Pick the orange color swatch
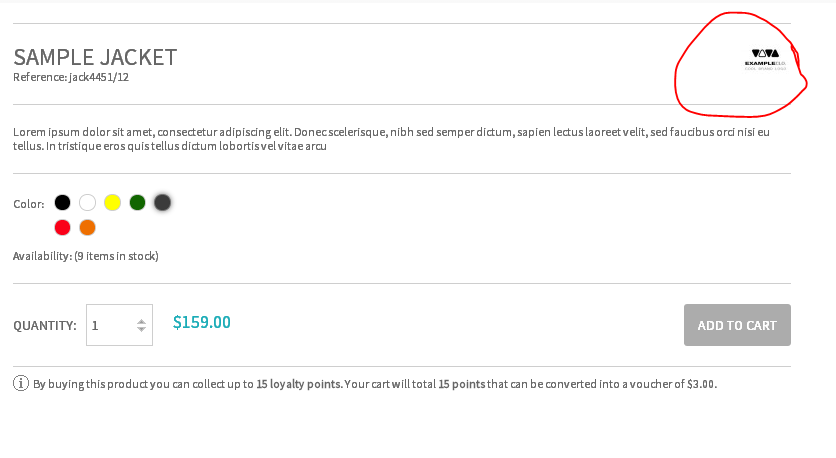Screen dimensions: 836x458 pos(87,228)
